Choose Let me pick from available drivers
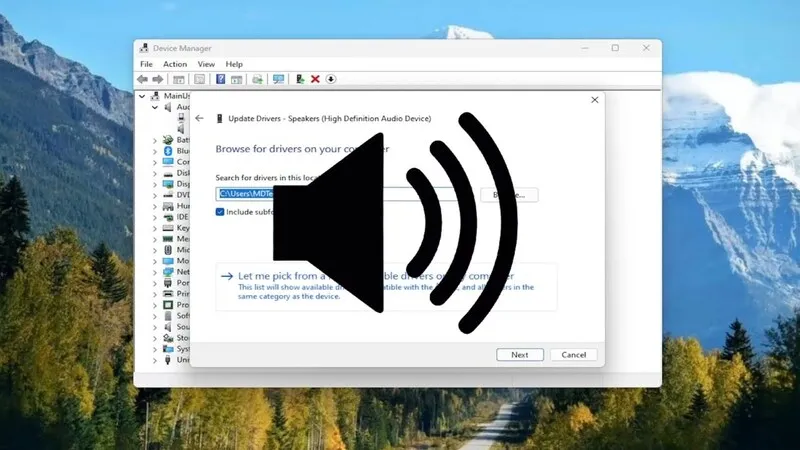The image size is (800, 450). [300, 275]
